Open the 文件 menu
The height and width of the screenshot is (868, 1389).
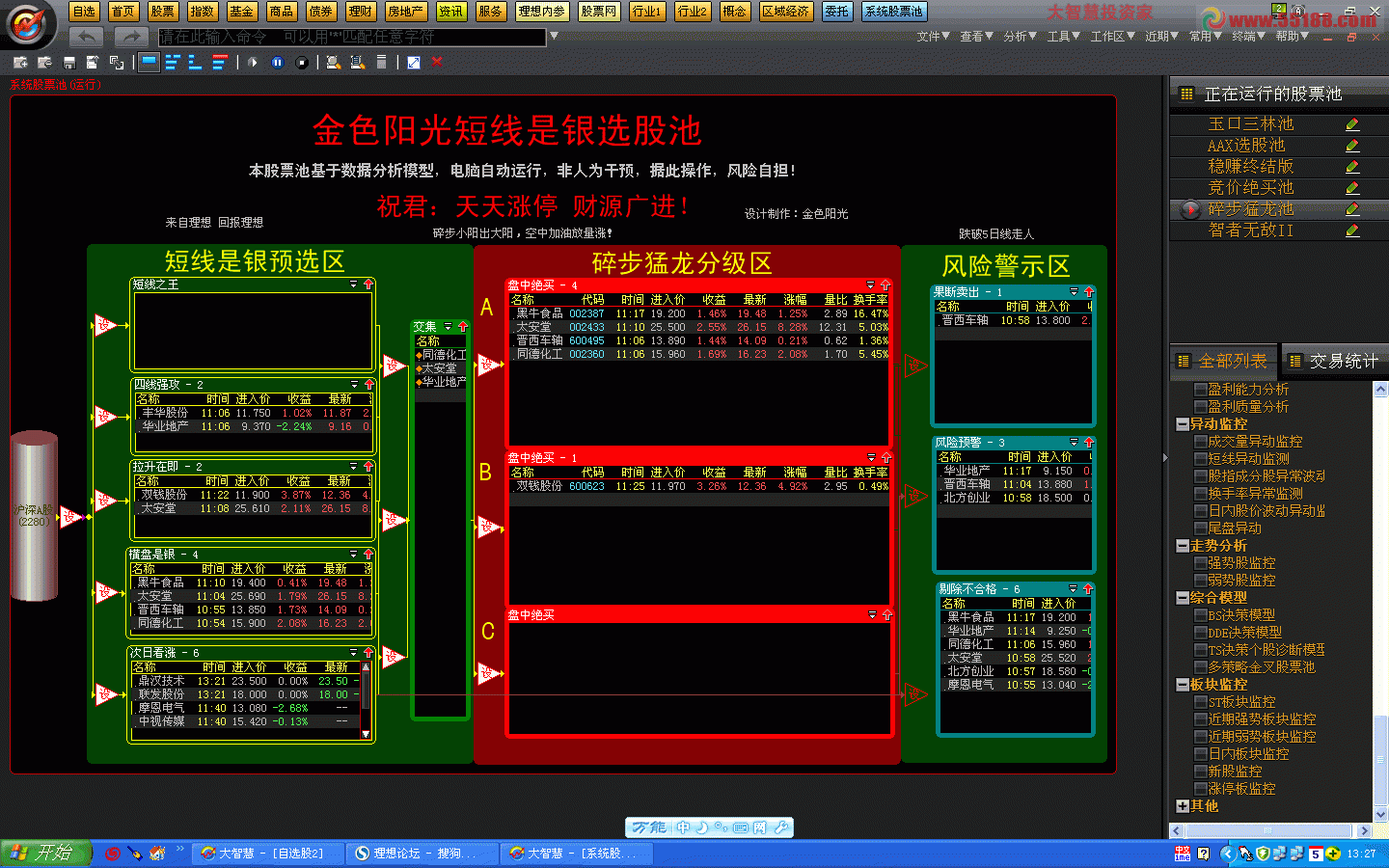pos(933,37)
